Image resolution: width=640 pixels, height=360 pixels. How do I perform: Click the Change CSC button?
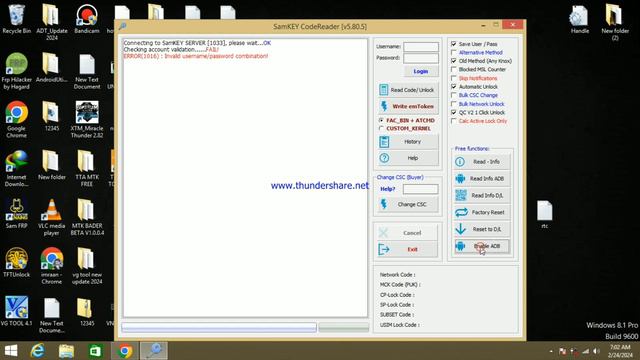point(408,204)
